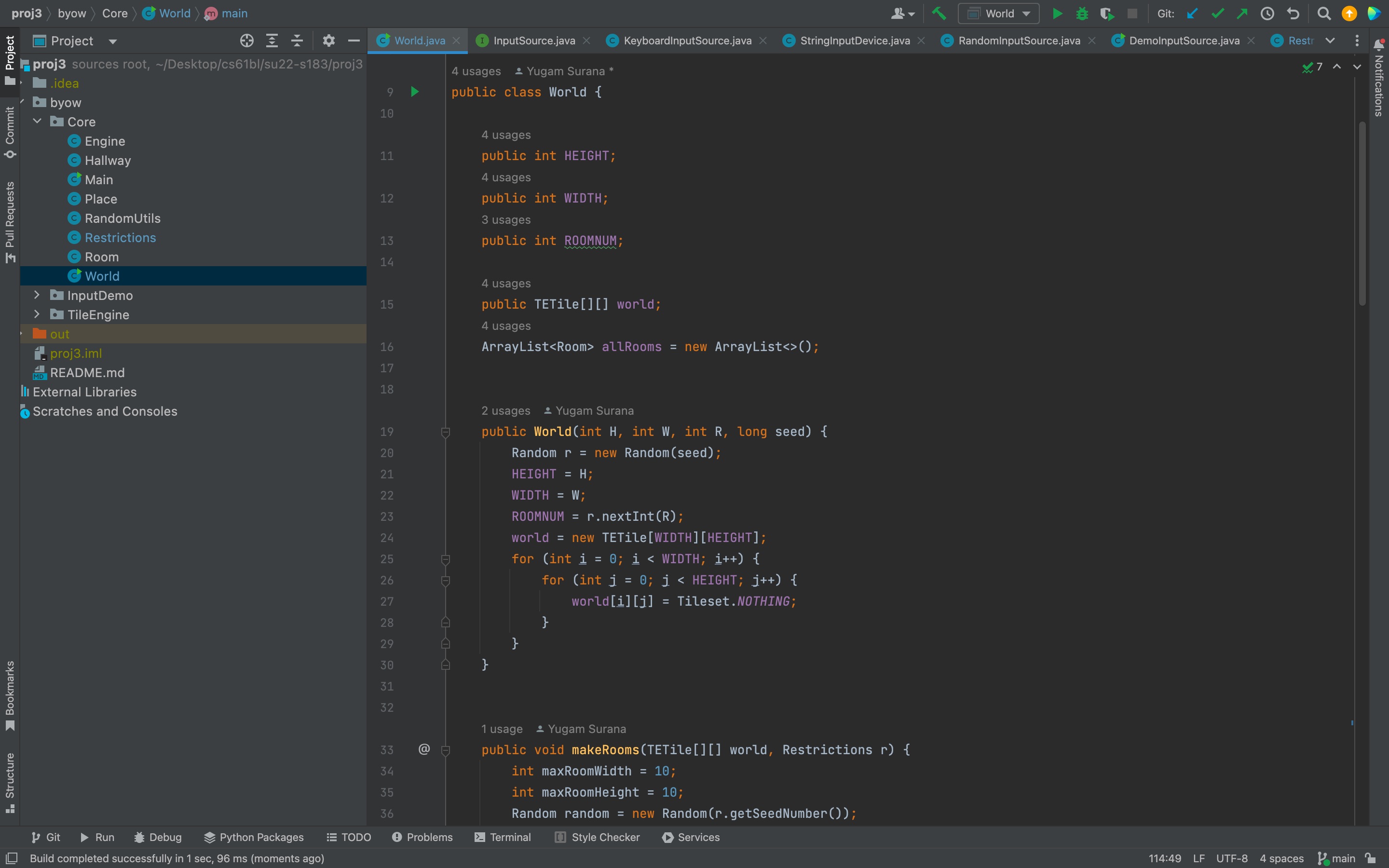The height and width of the screenshot is (868, 1389).
Task: Run class World via gutter arrow
Action: (414, 92)
